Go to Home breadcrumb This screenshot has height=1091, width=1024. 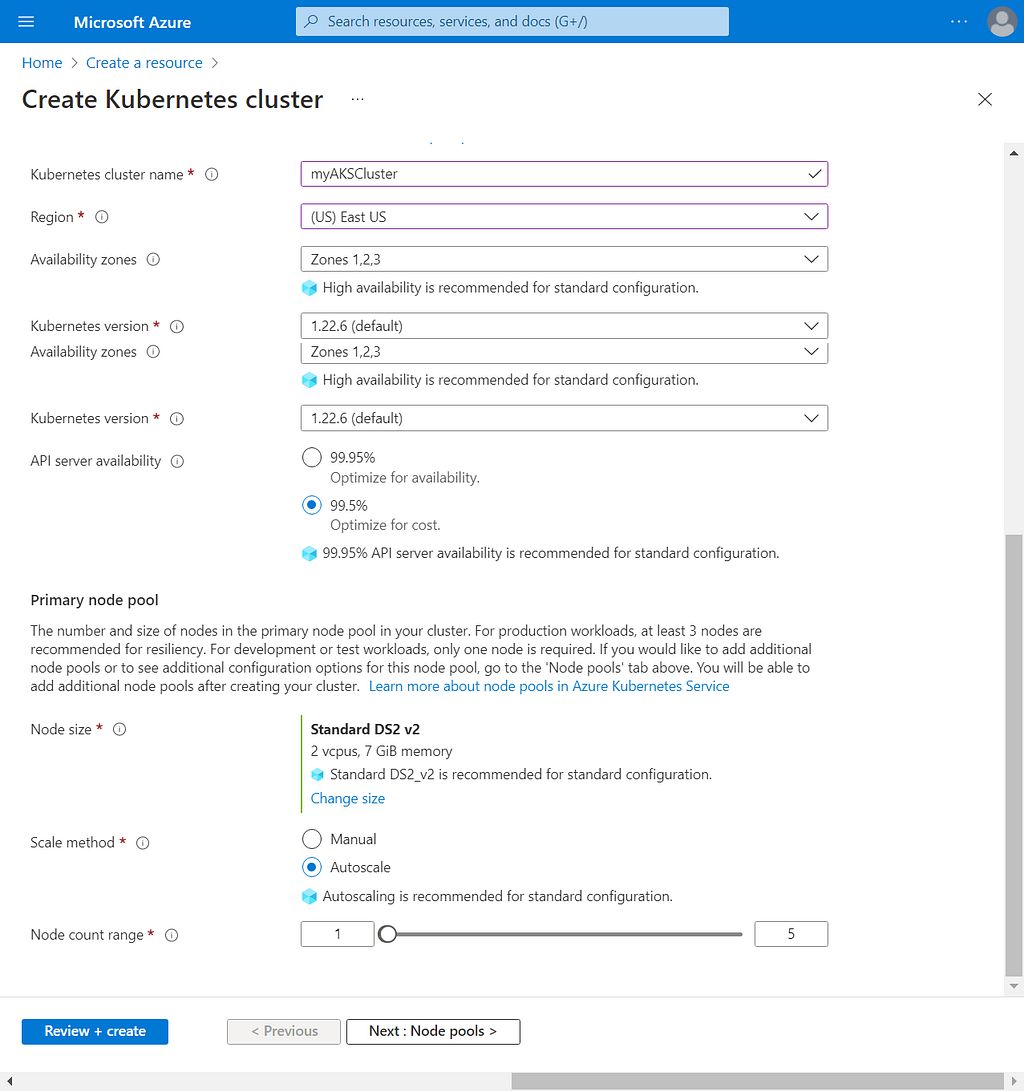click(x=42, y=63)
